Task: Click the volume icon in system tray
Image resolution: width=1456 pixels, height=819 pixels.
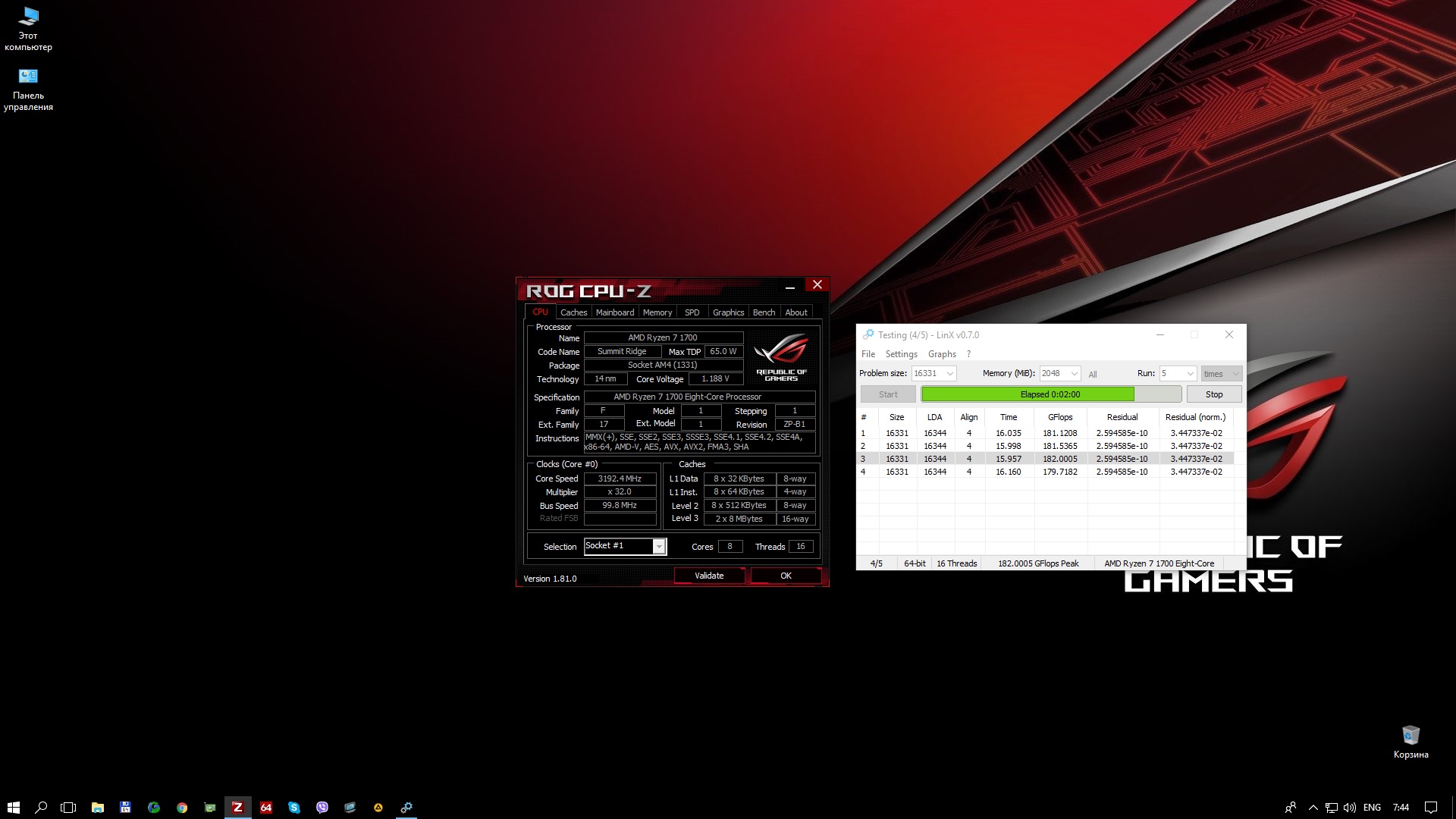Action: 1350,808
